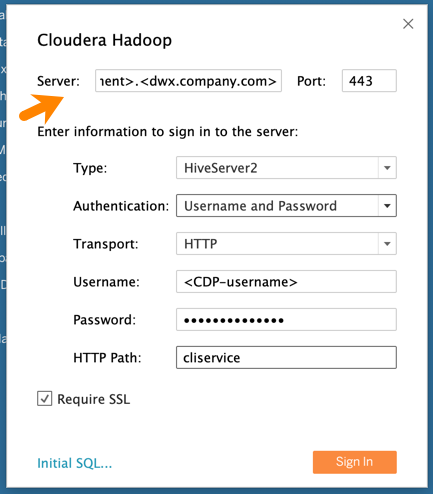Click the Cloudera Hadoop dialog title
Viewport: 433px width, 494px height.
104,40
